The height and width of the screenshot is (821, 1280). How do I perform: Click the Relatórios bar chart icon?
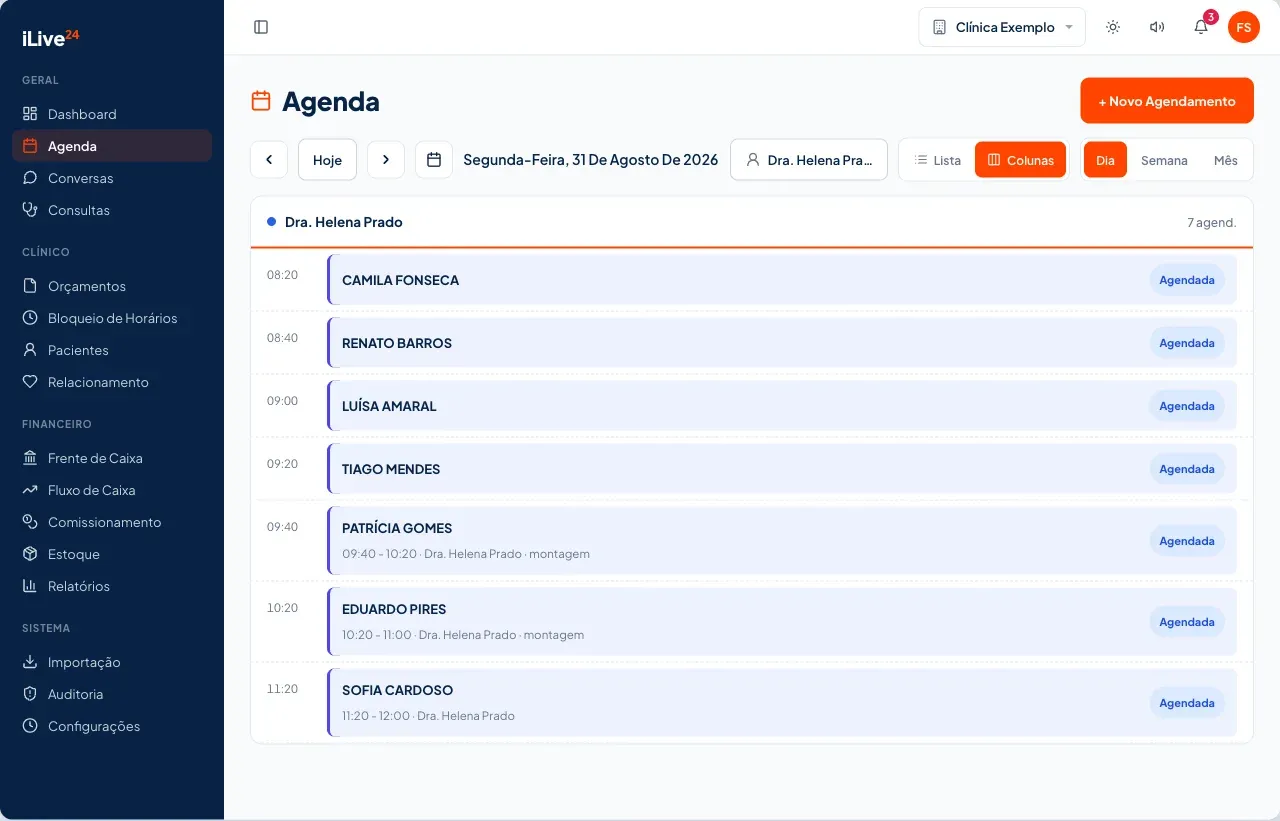pyautogui.click(x=30, y=586)
